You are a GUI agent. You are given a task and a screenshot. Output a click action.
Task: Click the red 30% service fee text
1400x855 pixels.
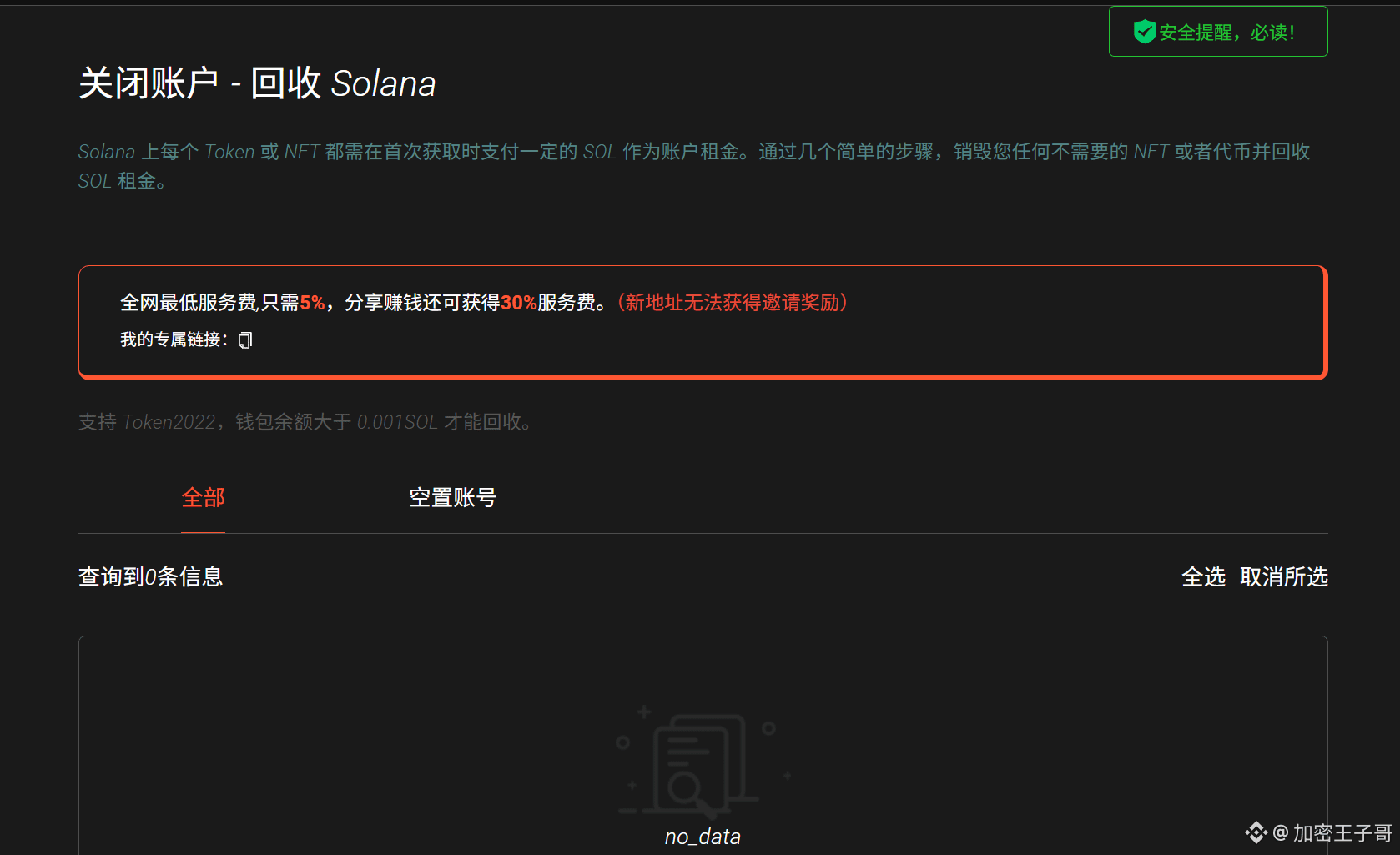(518, 303)
